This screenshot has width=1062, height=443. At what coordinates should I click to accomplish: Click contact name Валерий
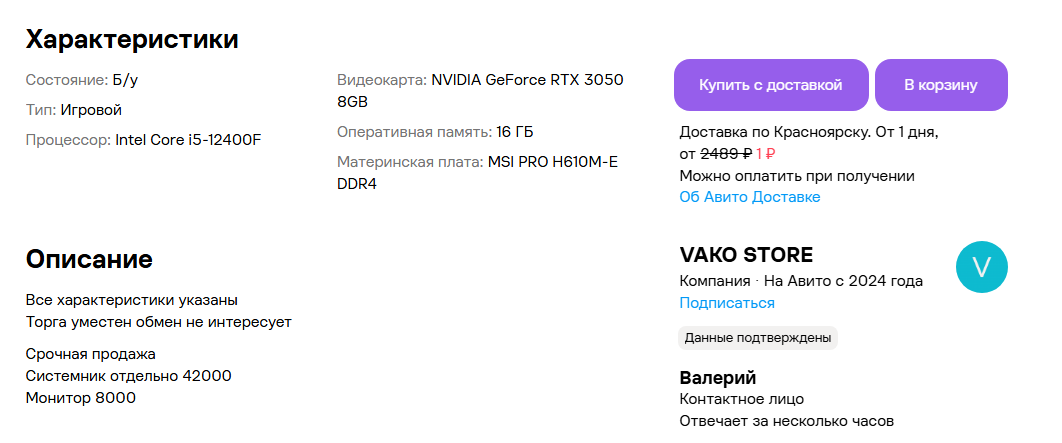[x=717, y=378]
